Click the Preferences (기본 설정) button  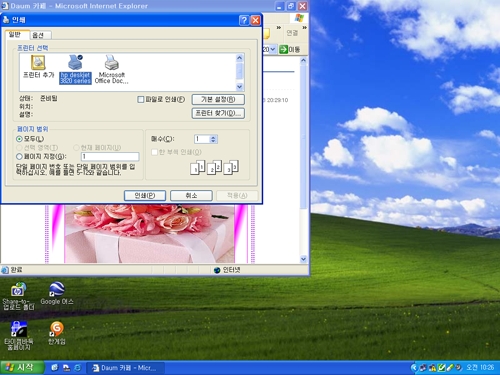point(218,99)
